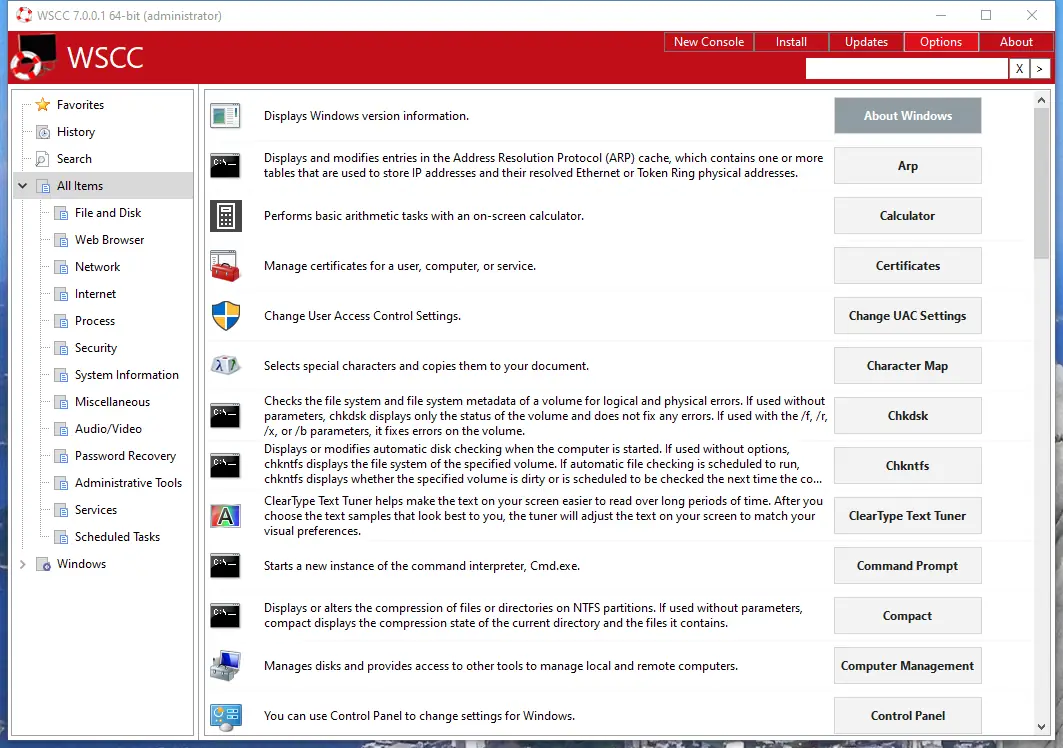This screenshot has width=1063, height=748.
Task: Select System Information category
Action: [126, 375]
